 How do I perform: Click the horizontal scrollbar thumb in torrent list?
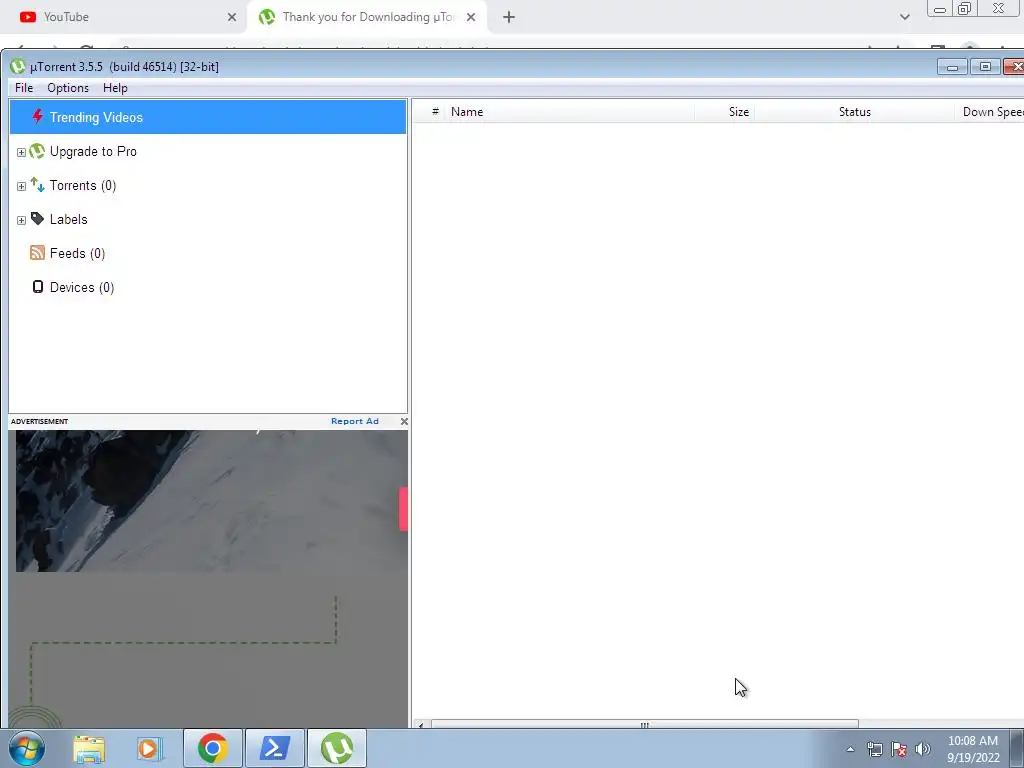point(645,724)
